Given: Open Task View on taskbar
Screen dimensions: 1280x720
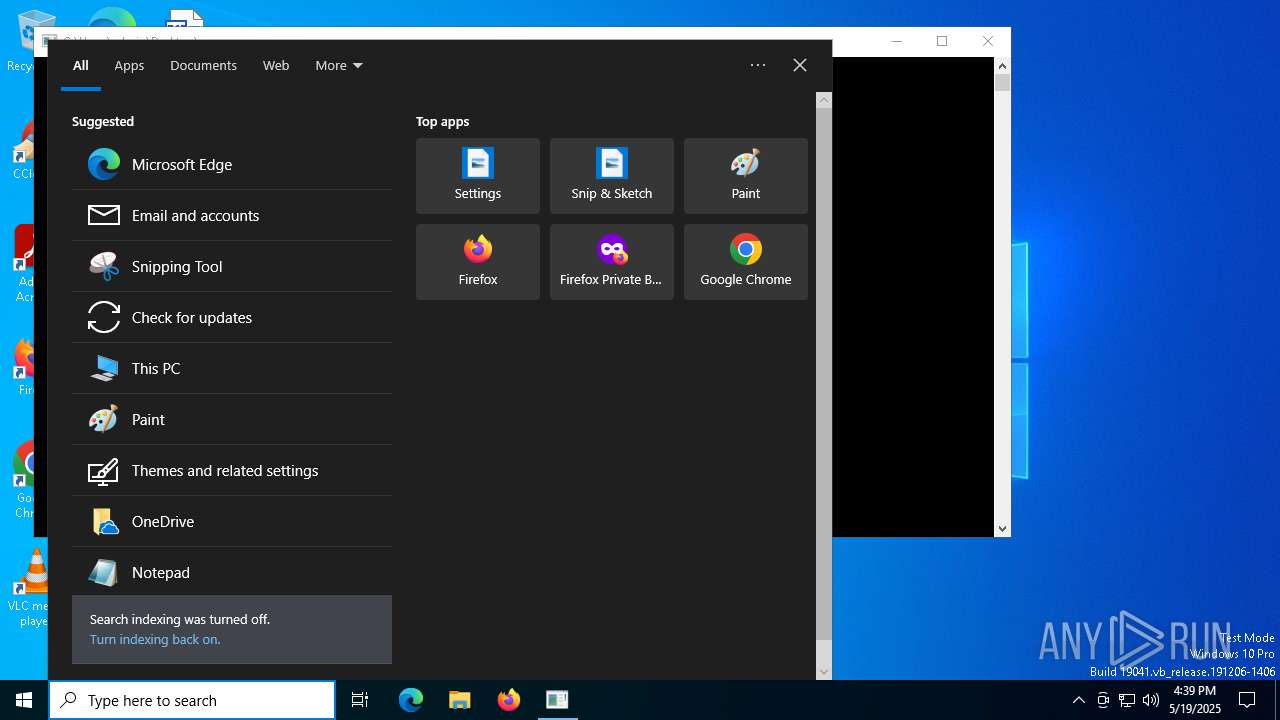Looking at the screenshot, I should 360,700.
